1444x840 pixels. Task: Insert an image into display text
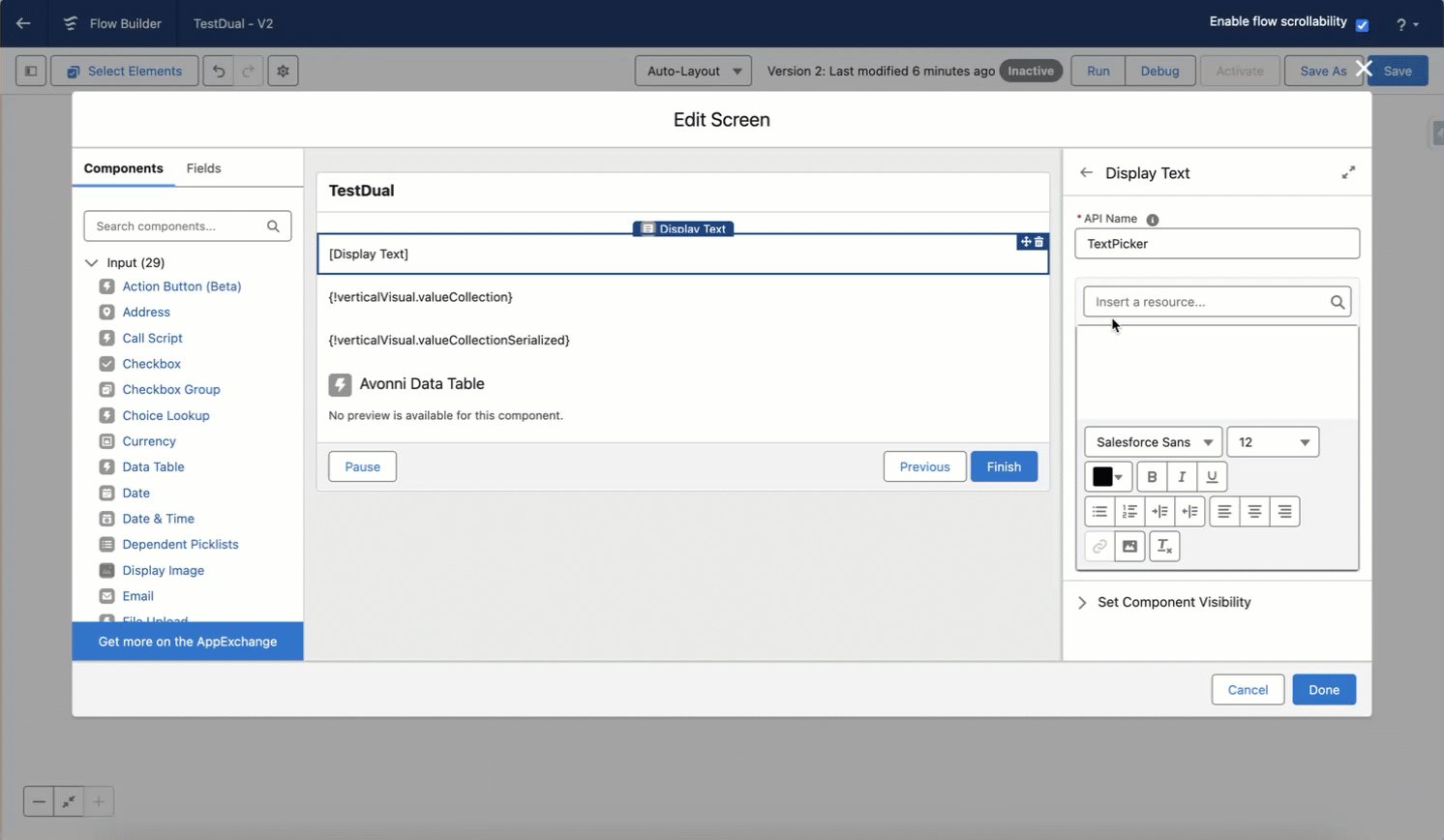click(1129, 547)
